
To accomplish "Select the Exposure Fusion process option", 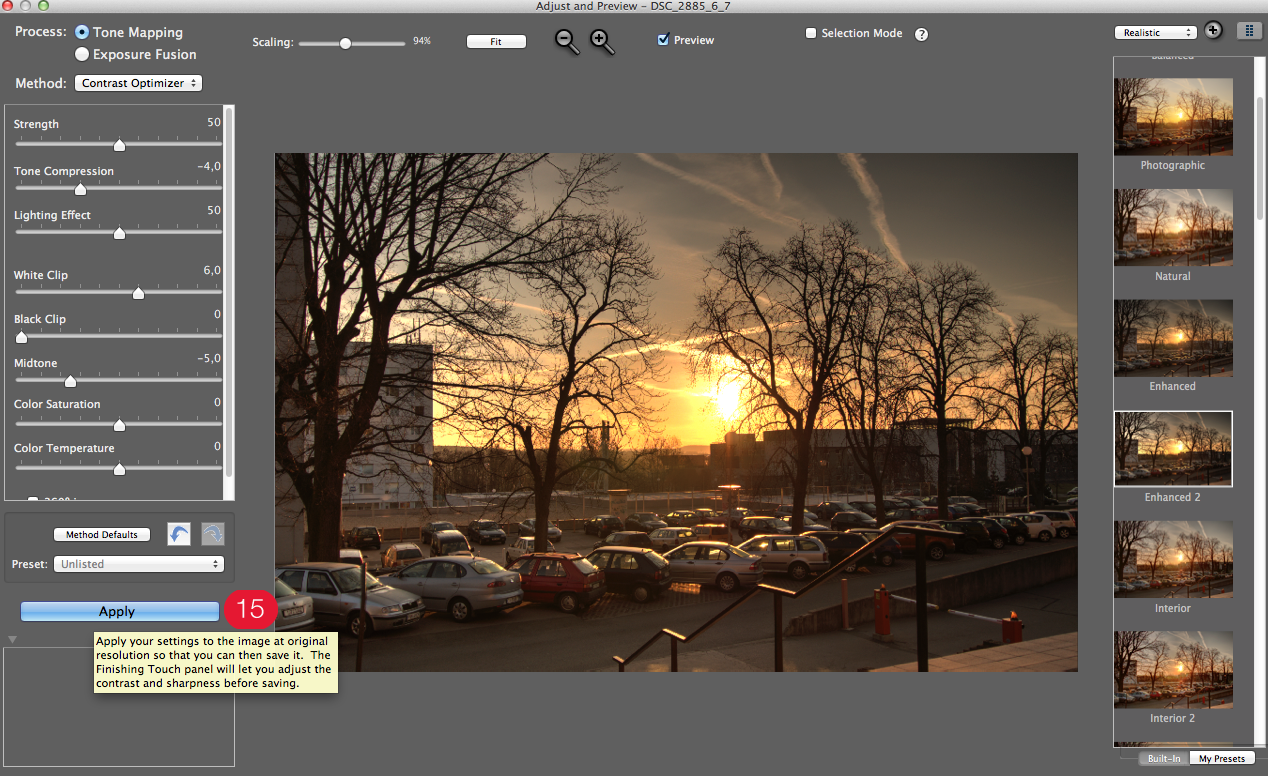I will coord(82,54).
